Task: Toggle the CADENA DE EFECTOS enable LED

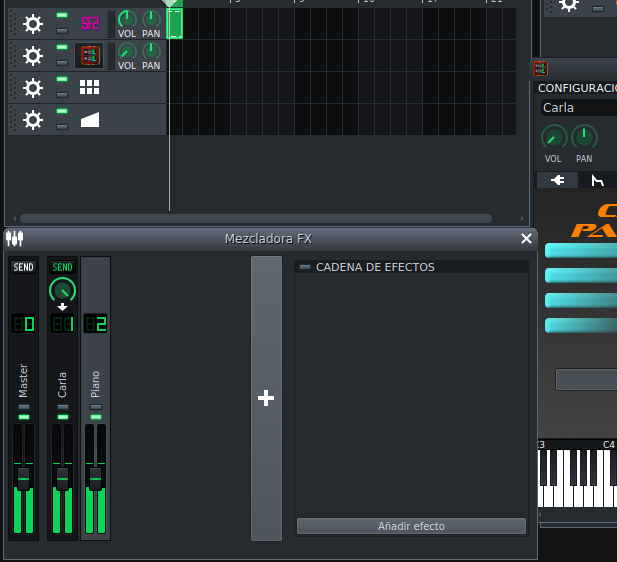Action: click(x=305, y=267)
